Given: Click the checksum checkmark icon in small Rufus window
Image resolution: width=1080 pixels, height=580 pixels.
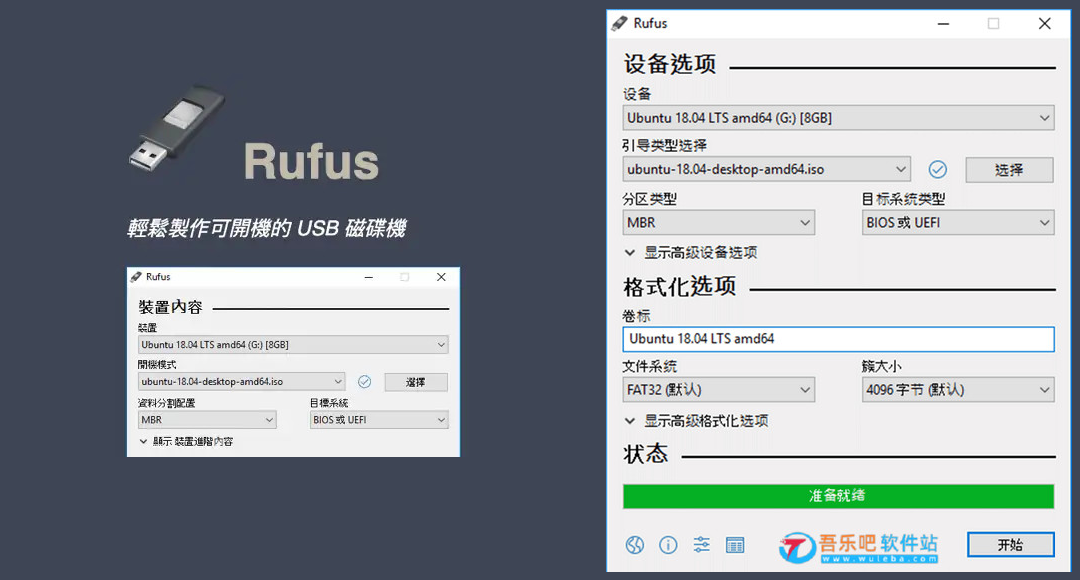Looking at the screenshot, I should [364, 382].
